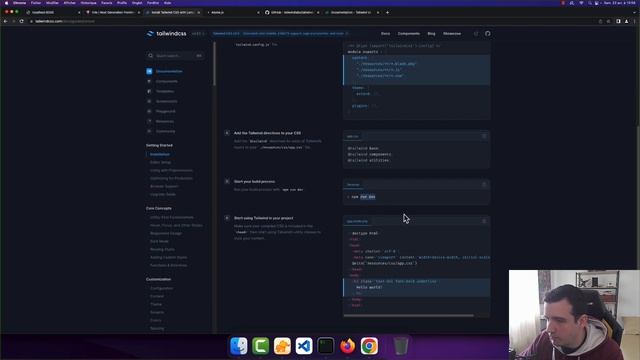Open a new browser tab

coord(387,12)
